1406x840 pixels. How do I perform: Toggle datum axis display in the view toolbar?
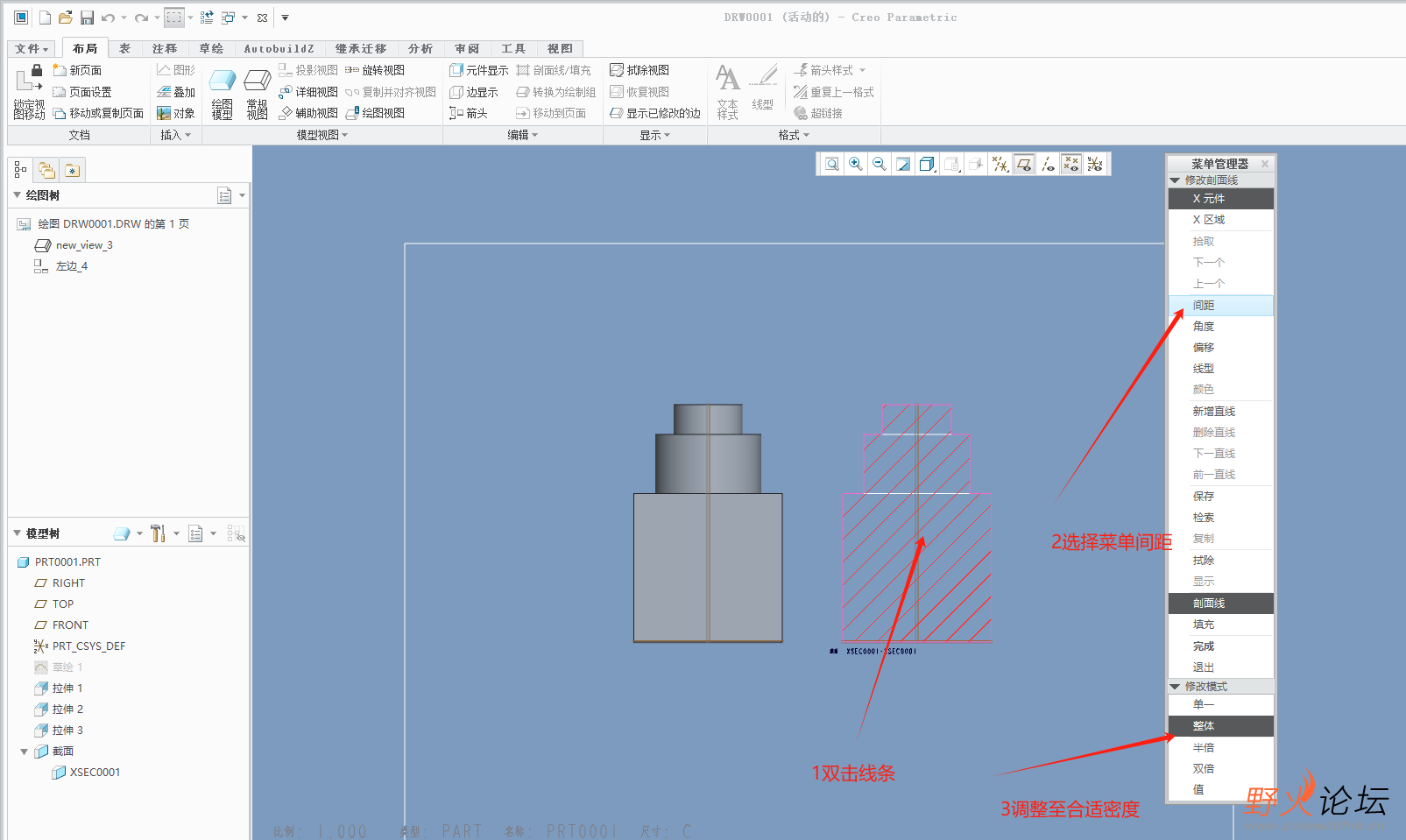(1048, 164)
